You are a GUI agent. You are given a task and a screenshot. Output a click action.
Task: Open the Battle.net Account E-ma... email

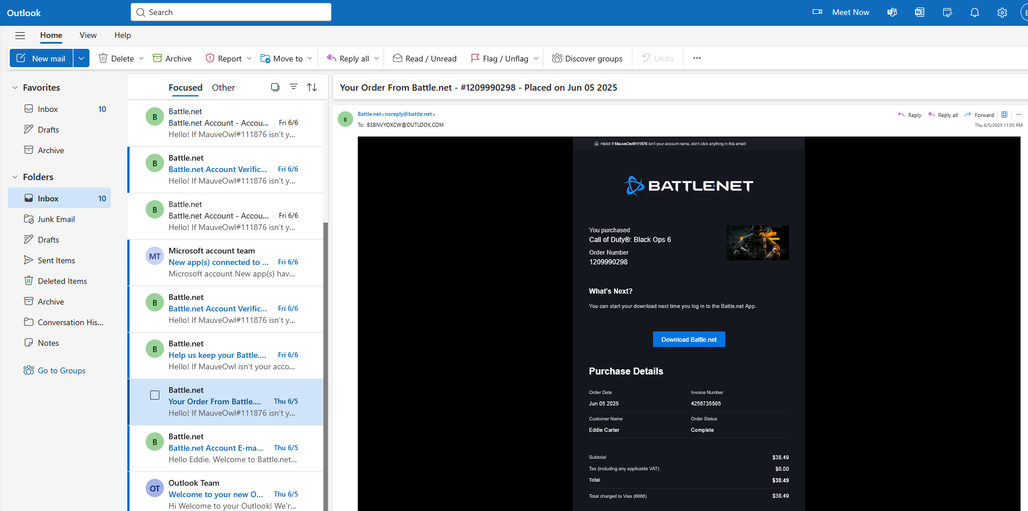point(226,448)
